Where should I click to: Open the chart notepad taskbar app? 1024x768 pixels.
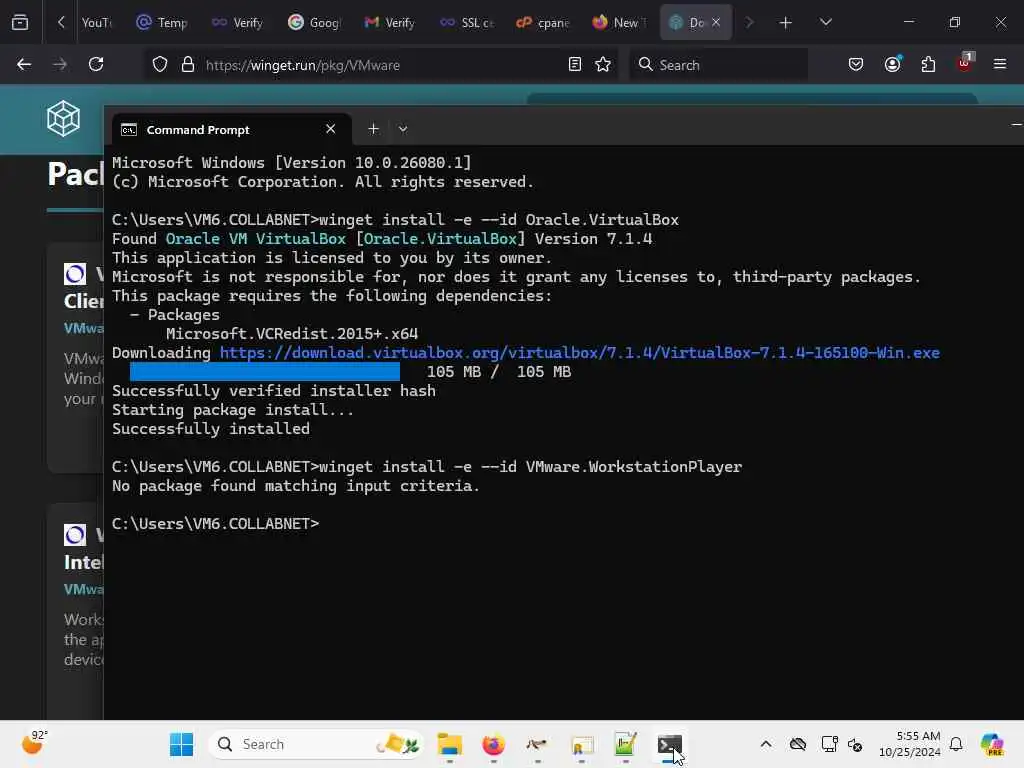point(625,744)
